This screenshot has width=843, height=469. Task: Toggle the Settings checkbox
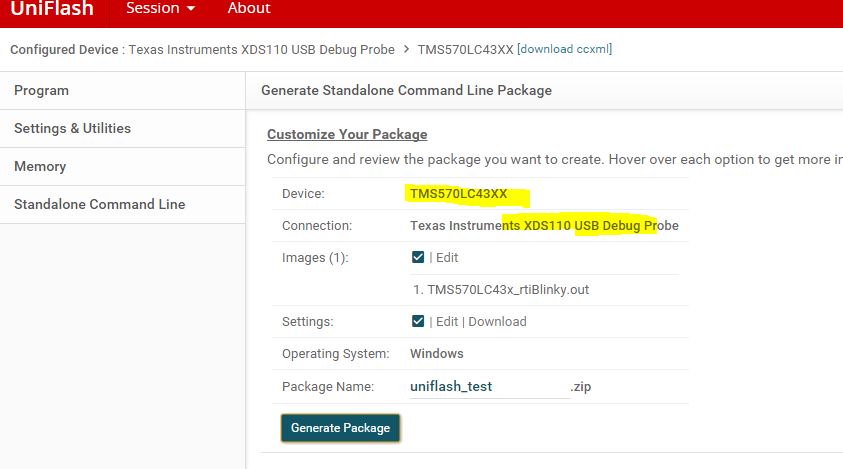418,321
